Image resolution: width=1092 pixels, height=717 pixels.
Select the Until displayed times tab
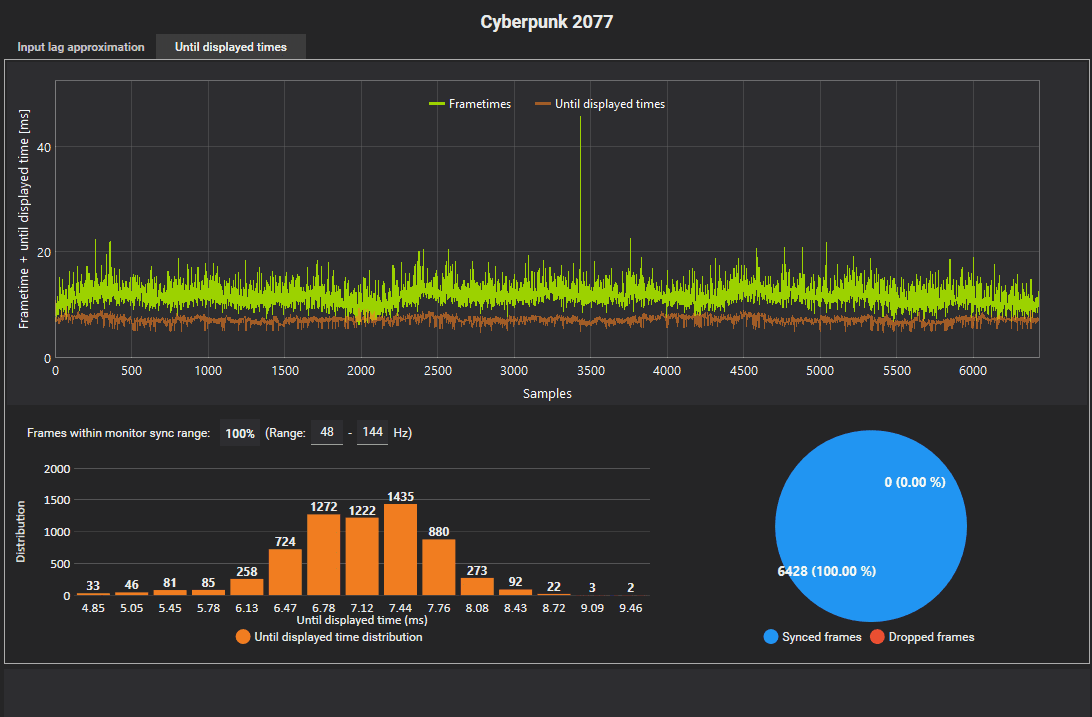230,46
